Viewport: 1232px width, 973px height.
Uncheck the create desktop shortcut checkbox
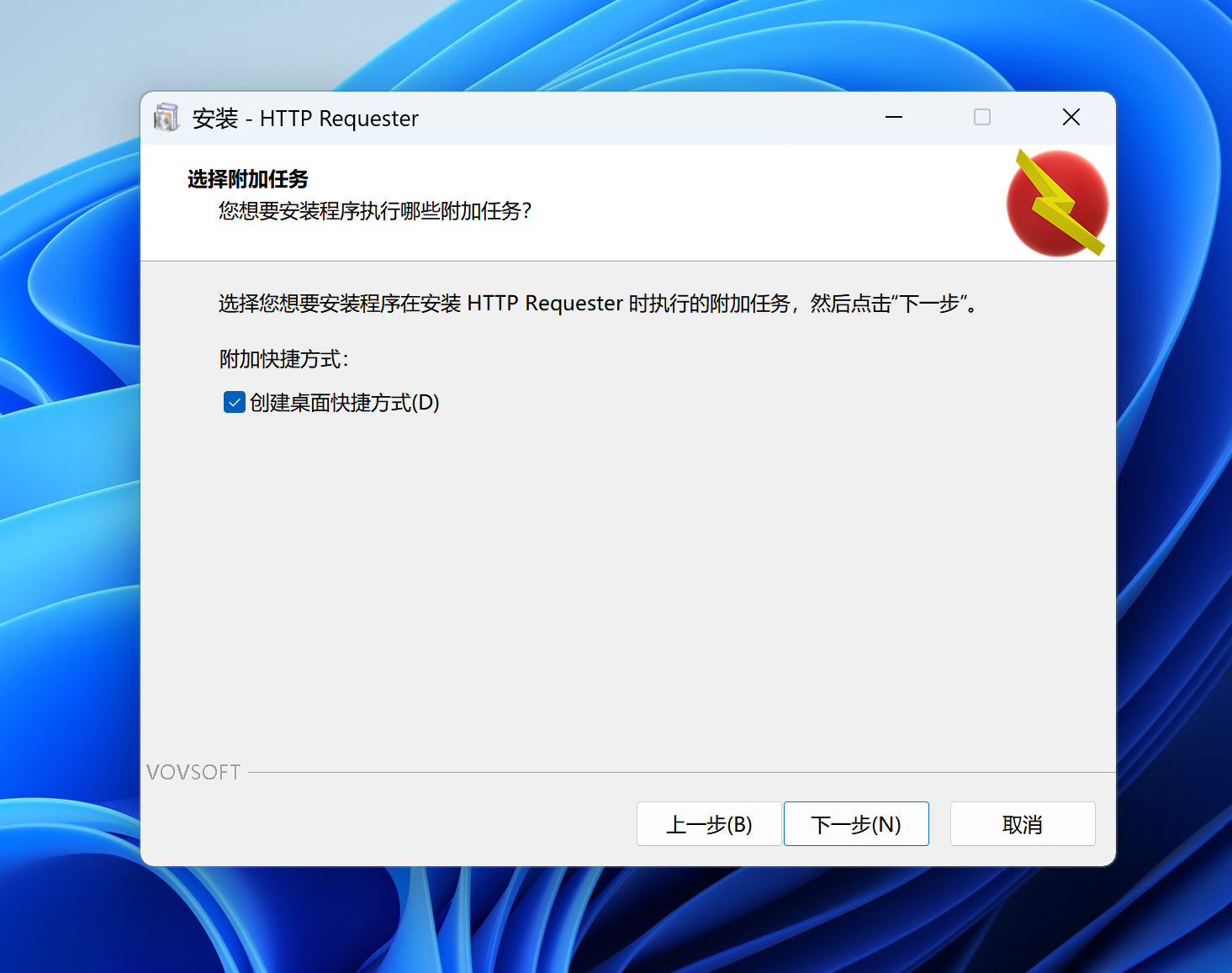(x=234, y=403)
